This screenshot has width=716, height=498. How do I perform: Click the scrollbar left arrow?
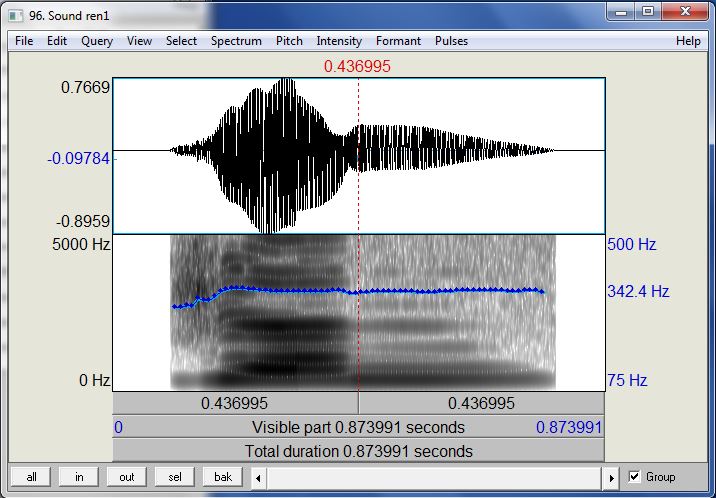click(258, 478)
